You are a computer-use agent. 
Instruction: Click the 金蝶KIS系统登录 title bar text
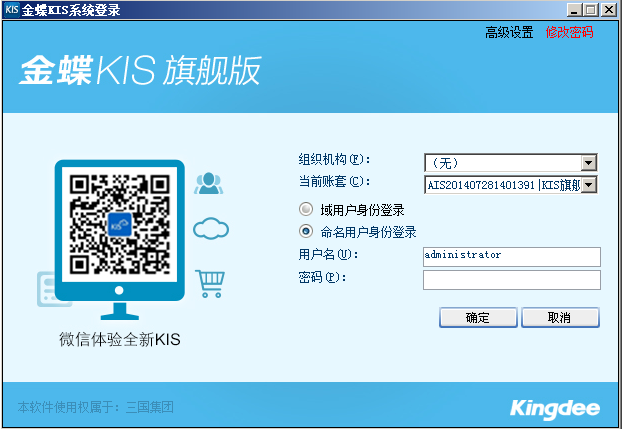71,10
